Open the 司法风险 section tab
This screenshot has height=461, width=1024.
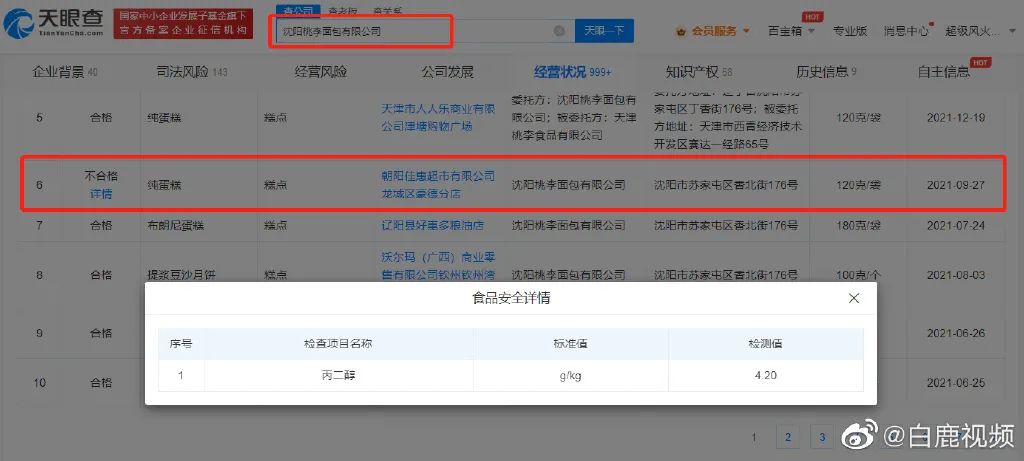192,72
